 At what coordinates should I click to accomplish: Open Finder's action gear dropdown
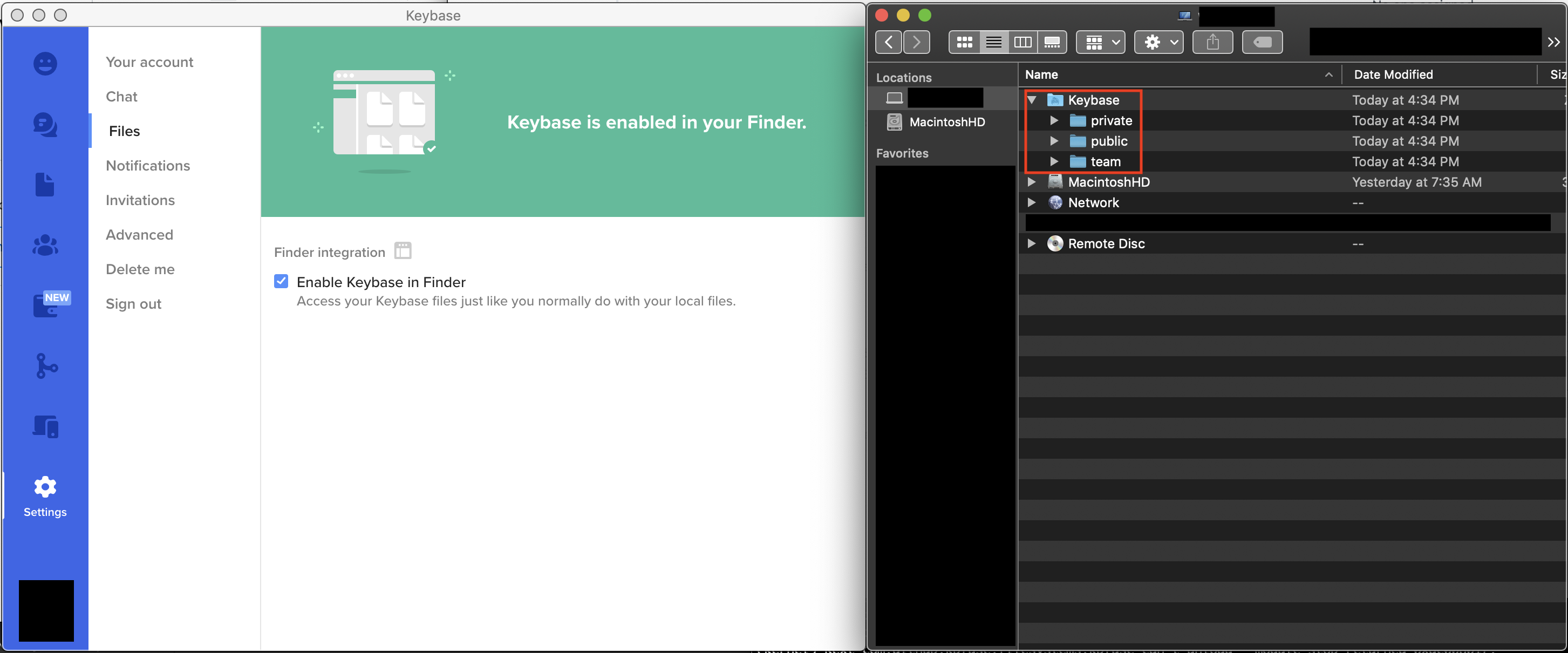coord(1159,42)
